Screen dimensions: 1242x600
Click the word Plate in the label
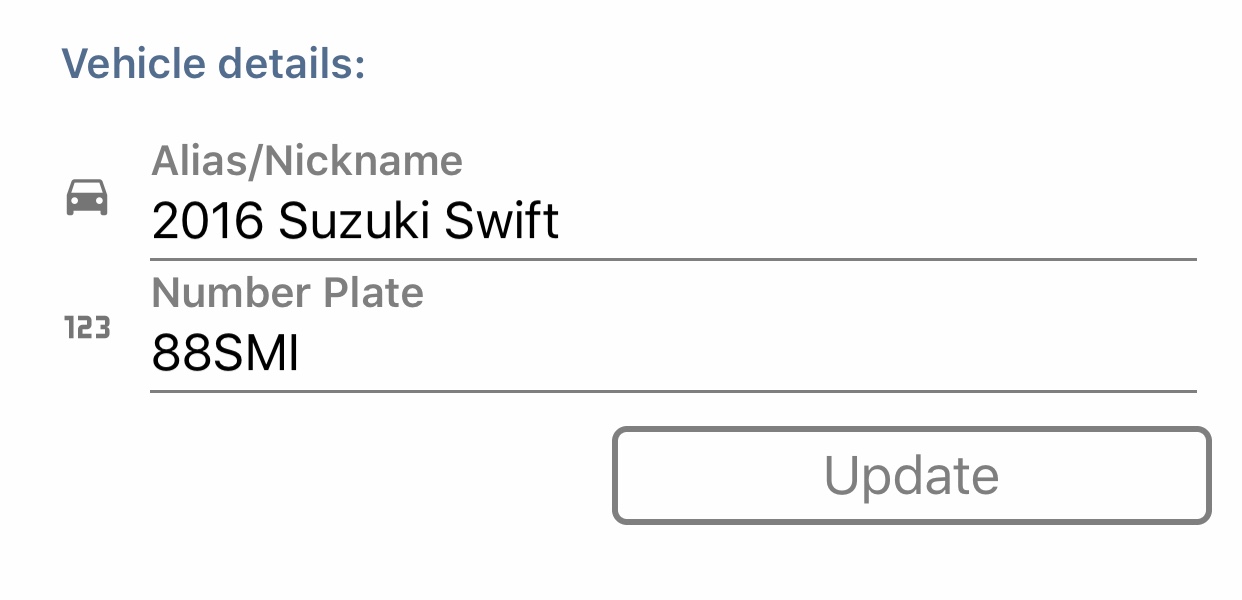click(x=374, y=293)
